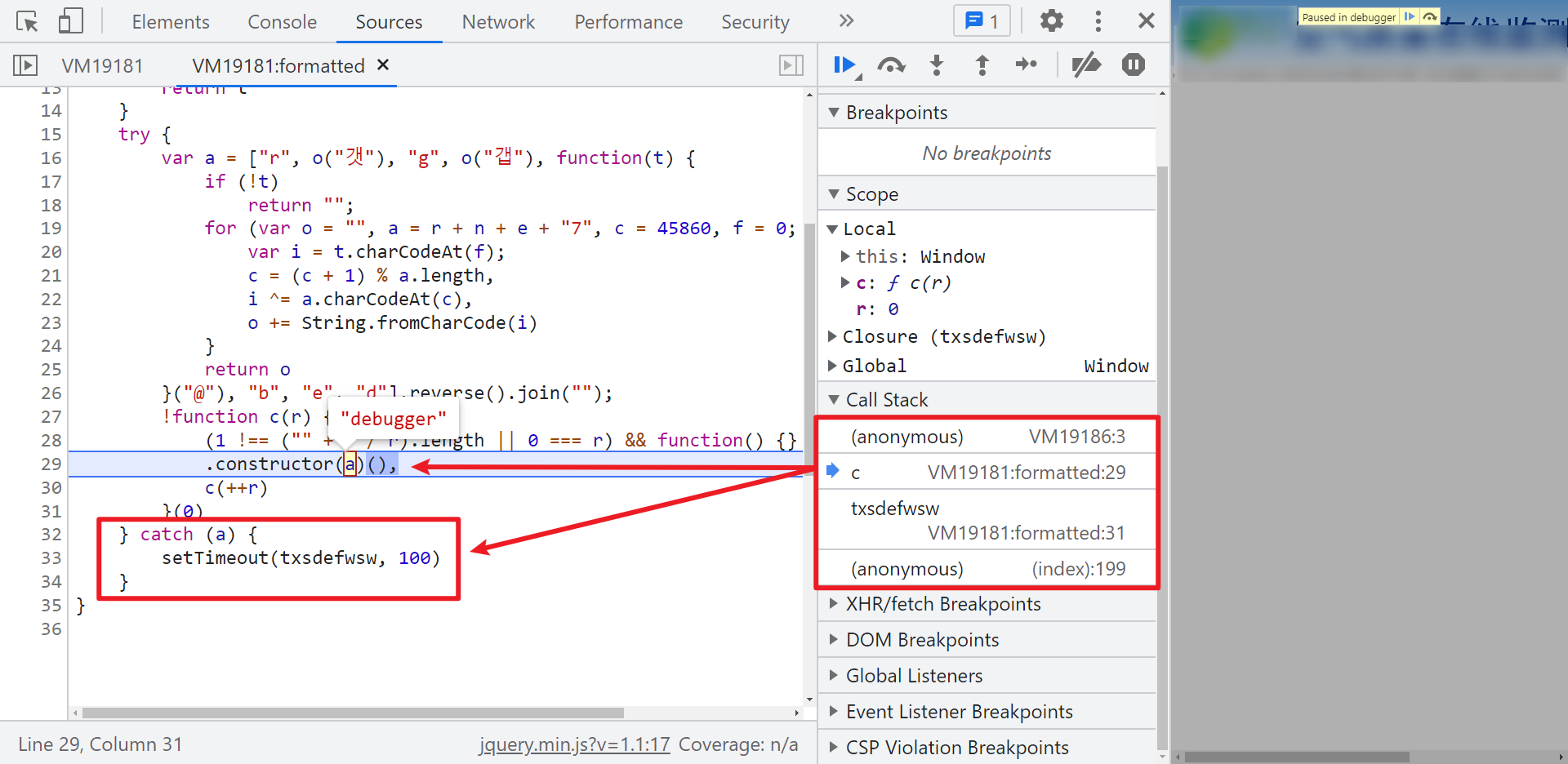The height and width of the screenshot is (764, 1568).
Task: Resume from the Paused in debugger overlay
Action: (1410, 16)
